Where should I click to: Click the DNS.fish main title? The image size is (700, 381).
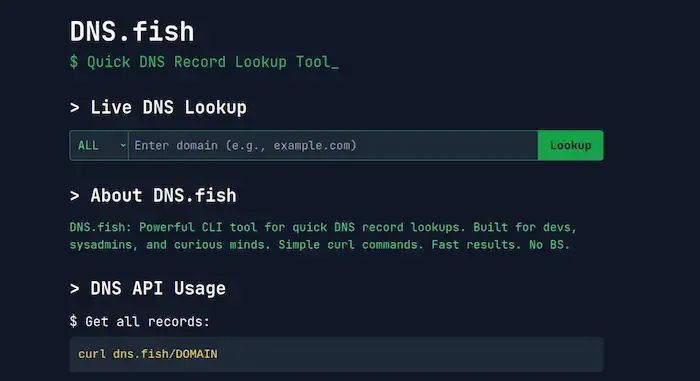[132, 32]
